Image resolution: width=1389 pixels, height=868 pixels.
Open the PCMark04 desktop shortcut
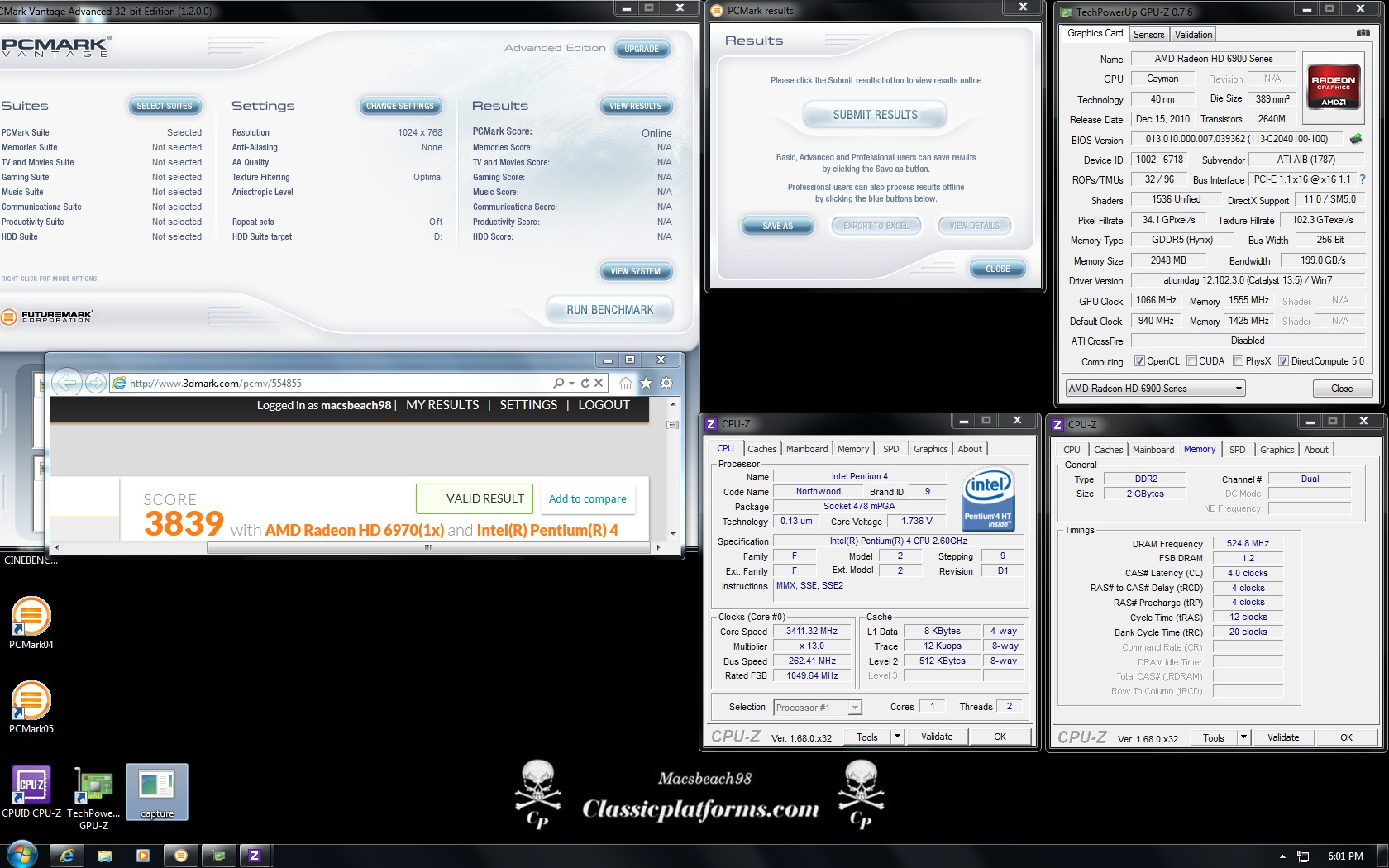point(31,622)
